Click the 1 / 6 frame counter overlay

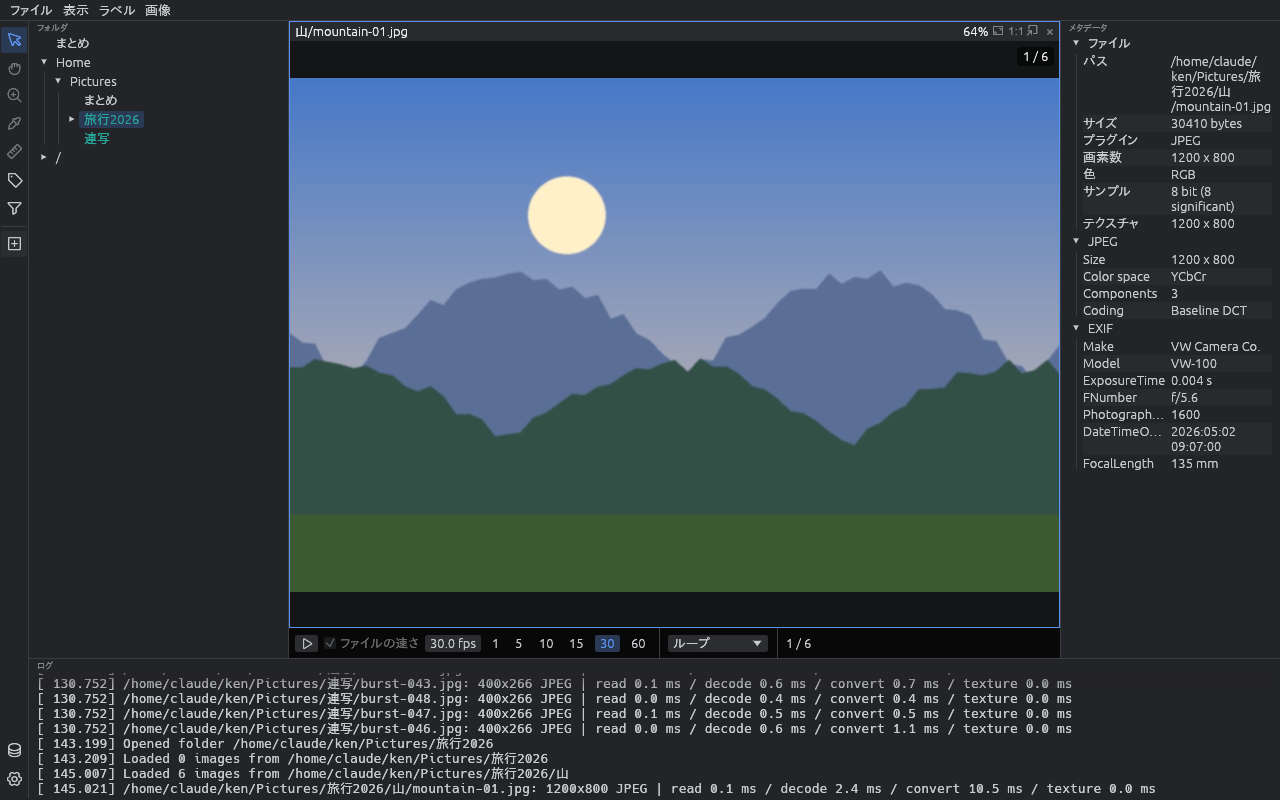click(1036, 56)
